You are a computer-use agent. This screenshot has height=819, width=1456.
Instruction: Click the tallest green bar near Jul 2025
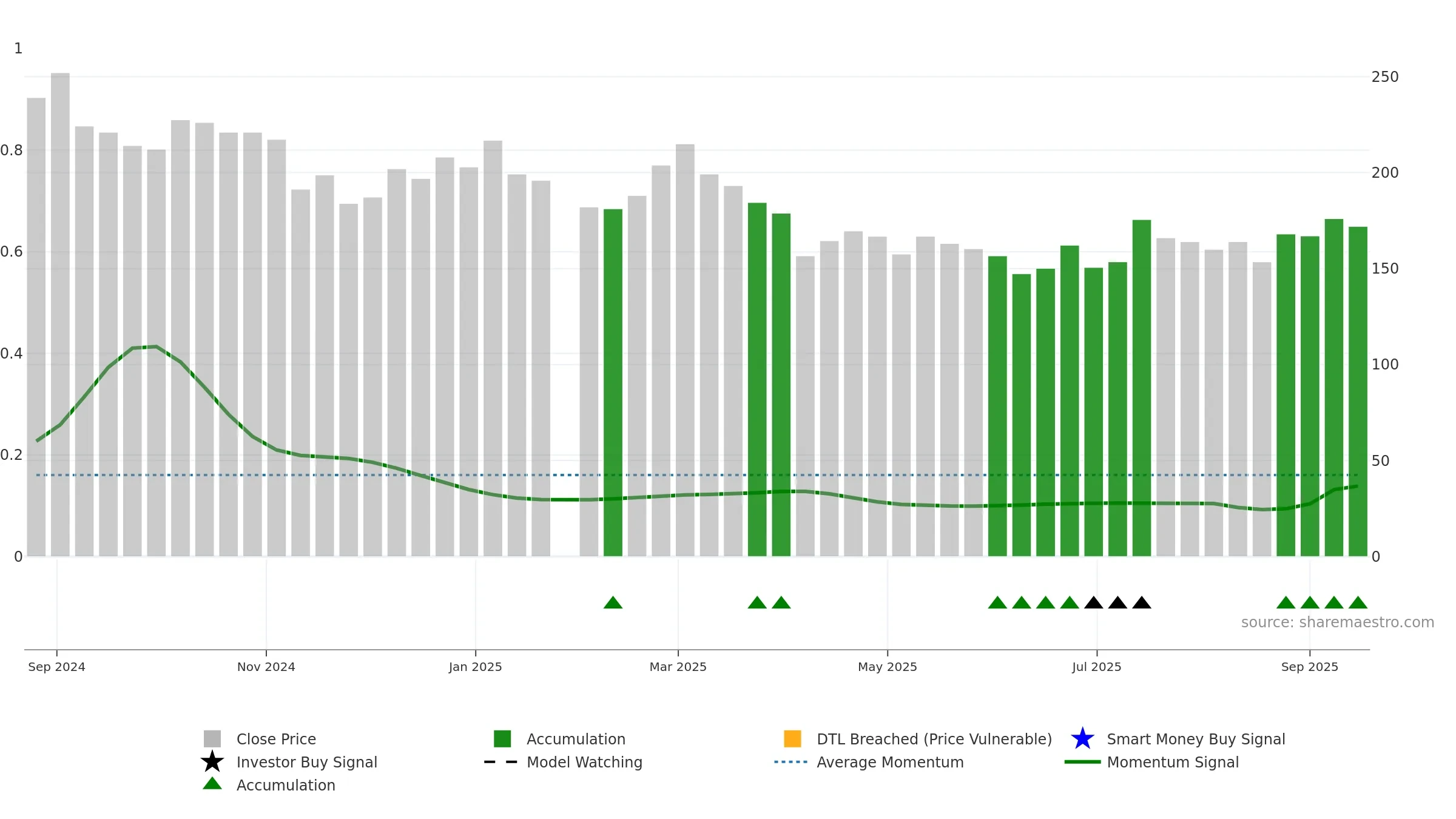[x=1141, y=388]
